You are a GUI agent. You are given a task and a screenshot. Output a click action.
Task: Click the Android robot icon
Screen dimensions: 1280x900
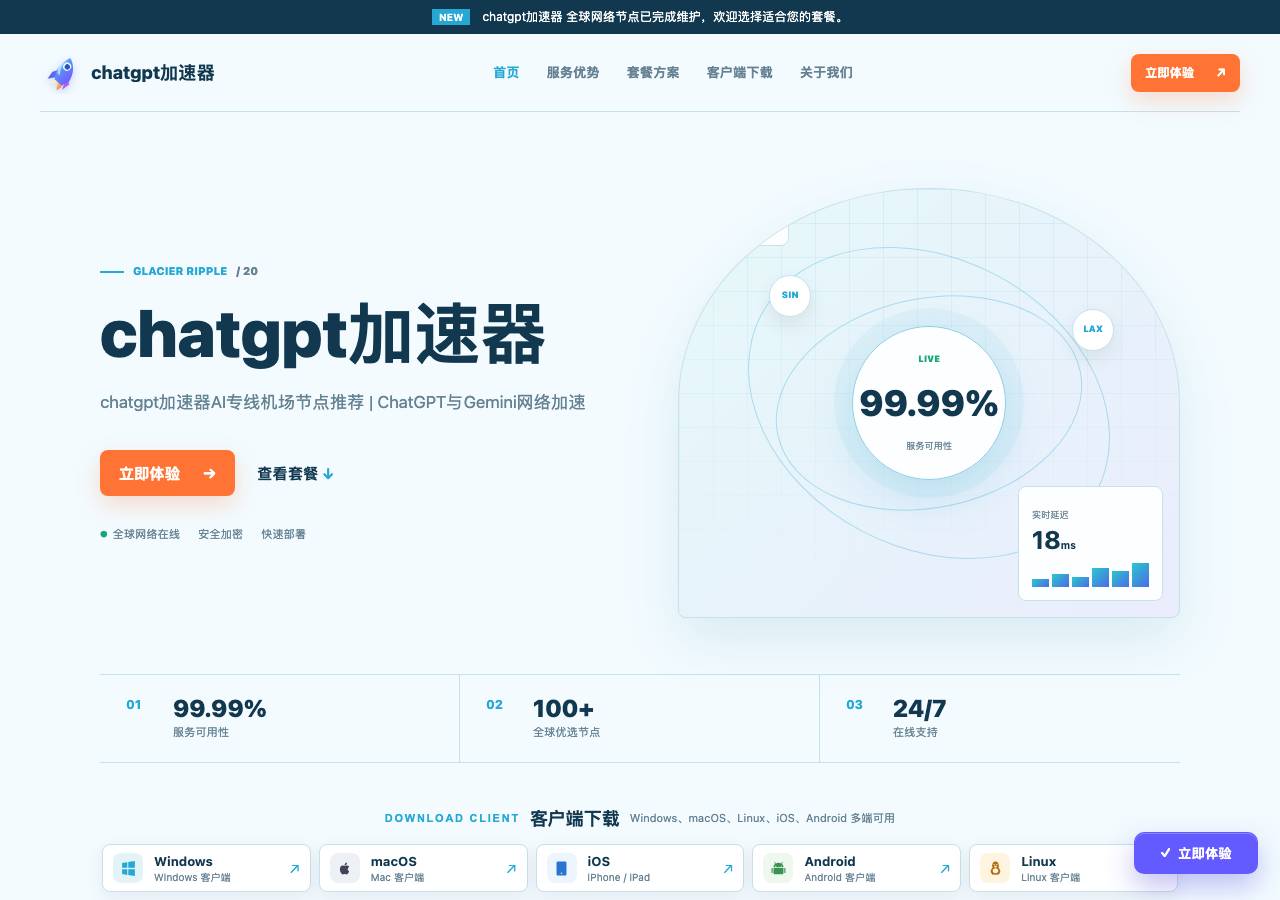pyautogui.click(x=778, y=868)
